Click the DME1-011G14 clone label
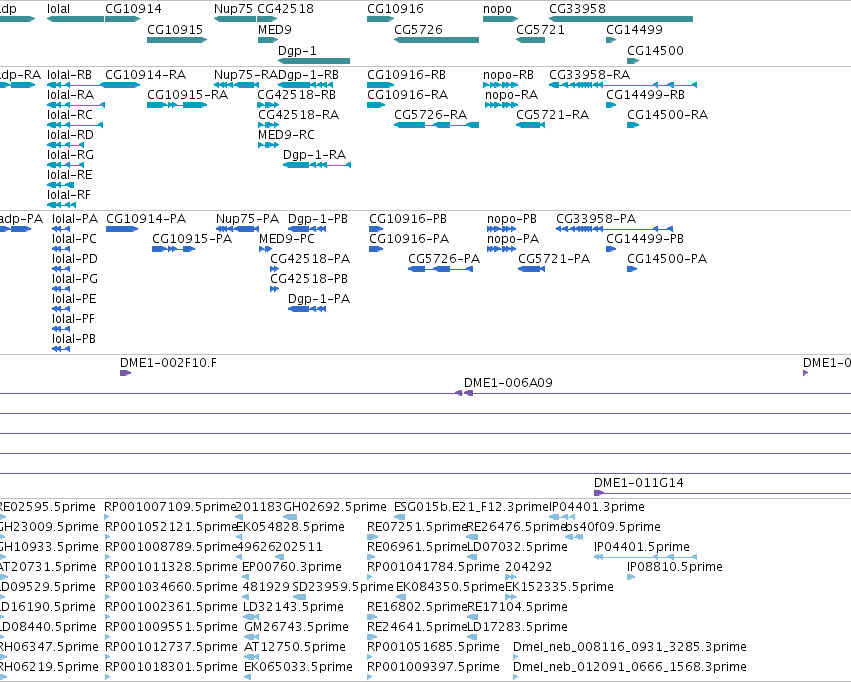This screenshot has height=682, width=851. coord(639,483)
